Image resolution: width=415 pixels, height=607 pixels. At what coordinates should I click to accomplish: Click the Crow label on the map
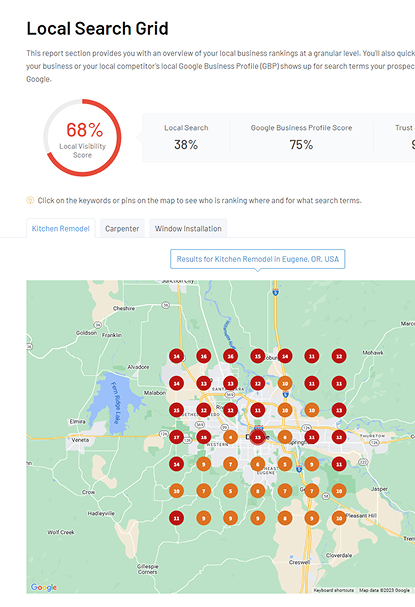88,492
